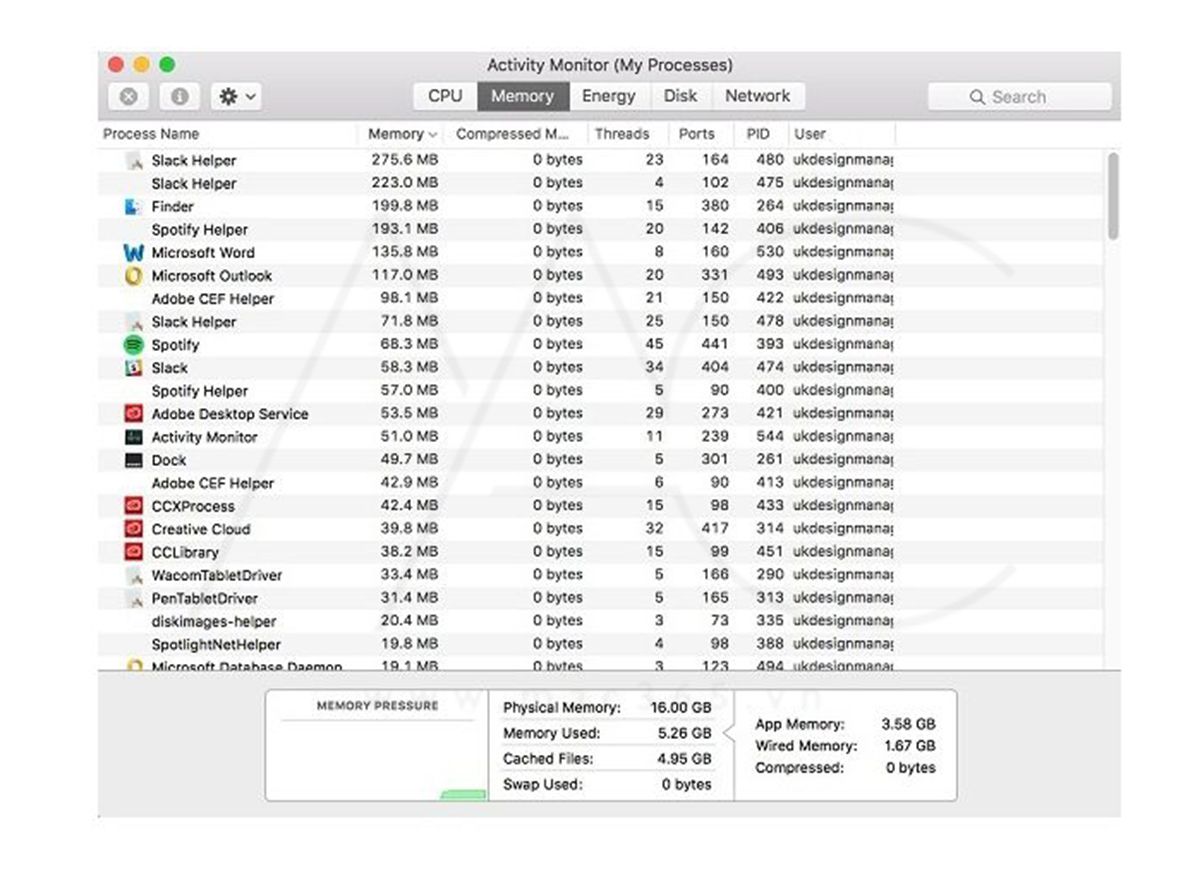Select the Memory tab
This screenshot has width=1200, height=870.
click(x=522, y=96)
